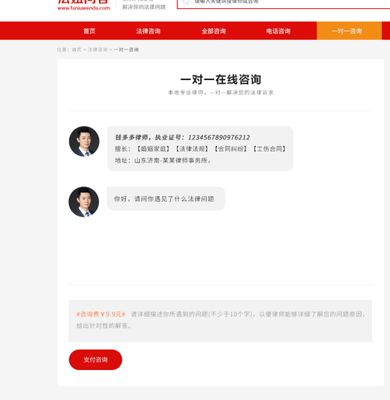Click the specialty tag 【婚姻家庭】
The image size is (390, 400).
[x=153, y=149]
